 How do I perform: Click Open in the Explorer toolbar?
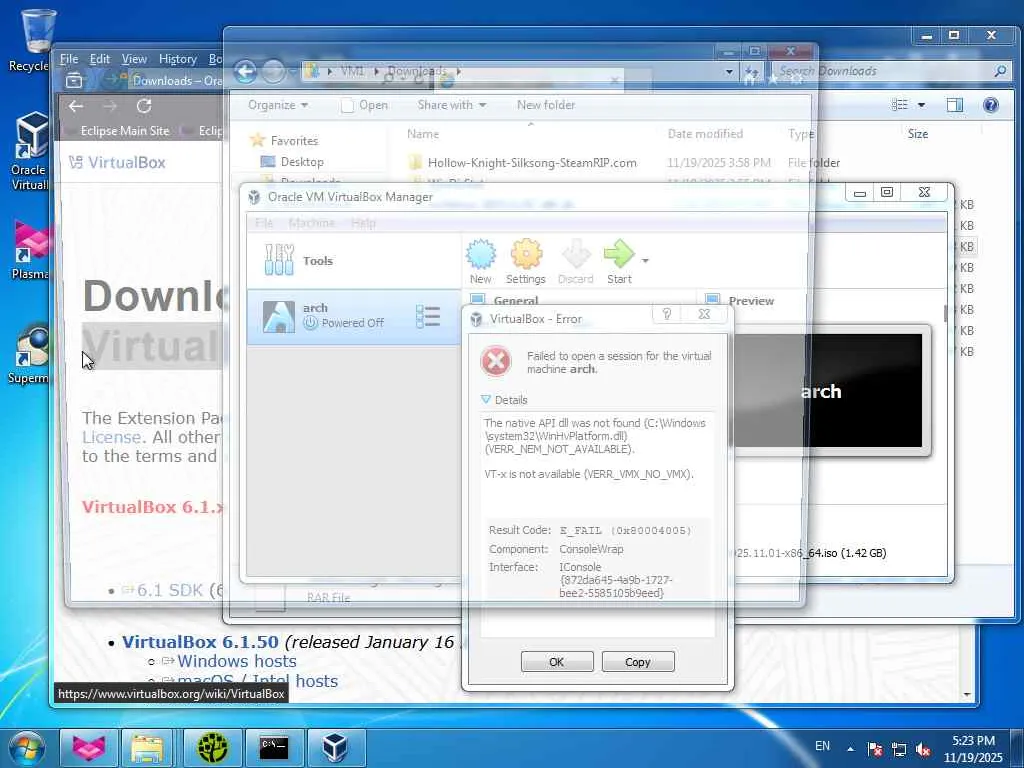(365, 105)
